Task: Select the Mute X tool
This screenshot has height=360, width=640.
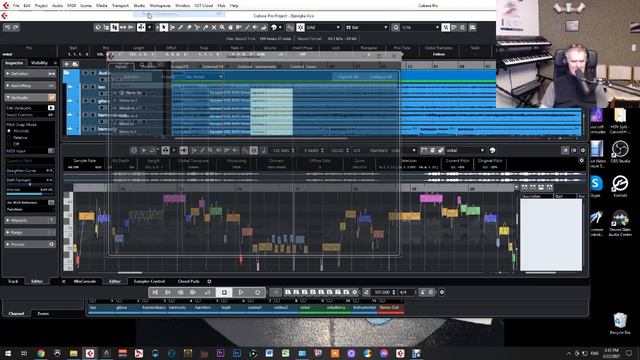Action: coord(213,27)
